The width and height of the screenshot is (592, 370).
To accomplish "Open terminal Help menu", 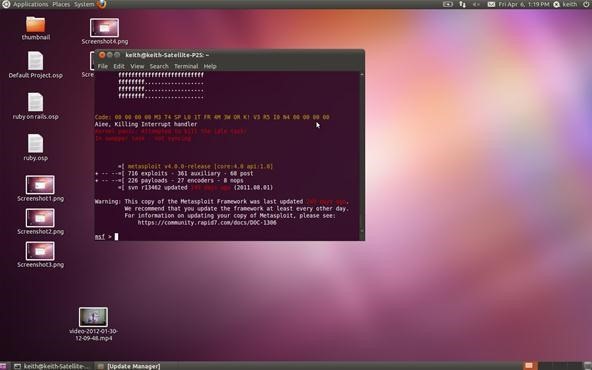I will (210, 66).
